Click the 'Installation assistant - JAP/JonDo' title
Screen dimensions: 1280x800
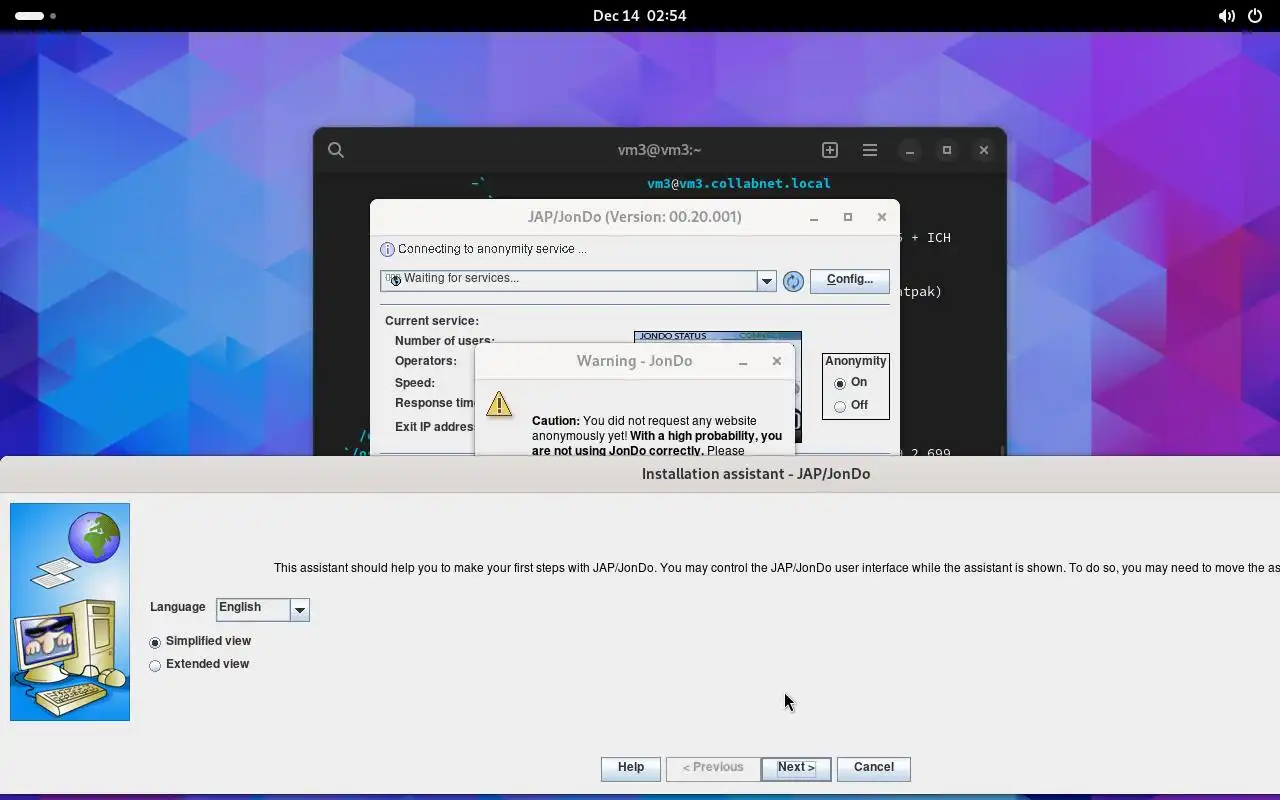coord(756,474)
